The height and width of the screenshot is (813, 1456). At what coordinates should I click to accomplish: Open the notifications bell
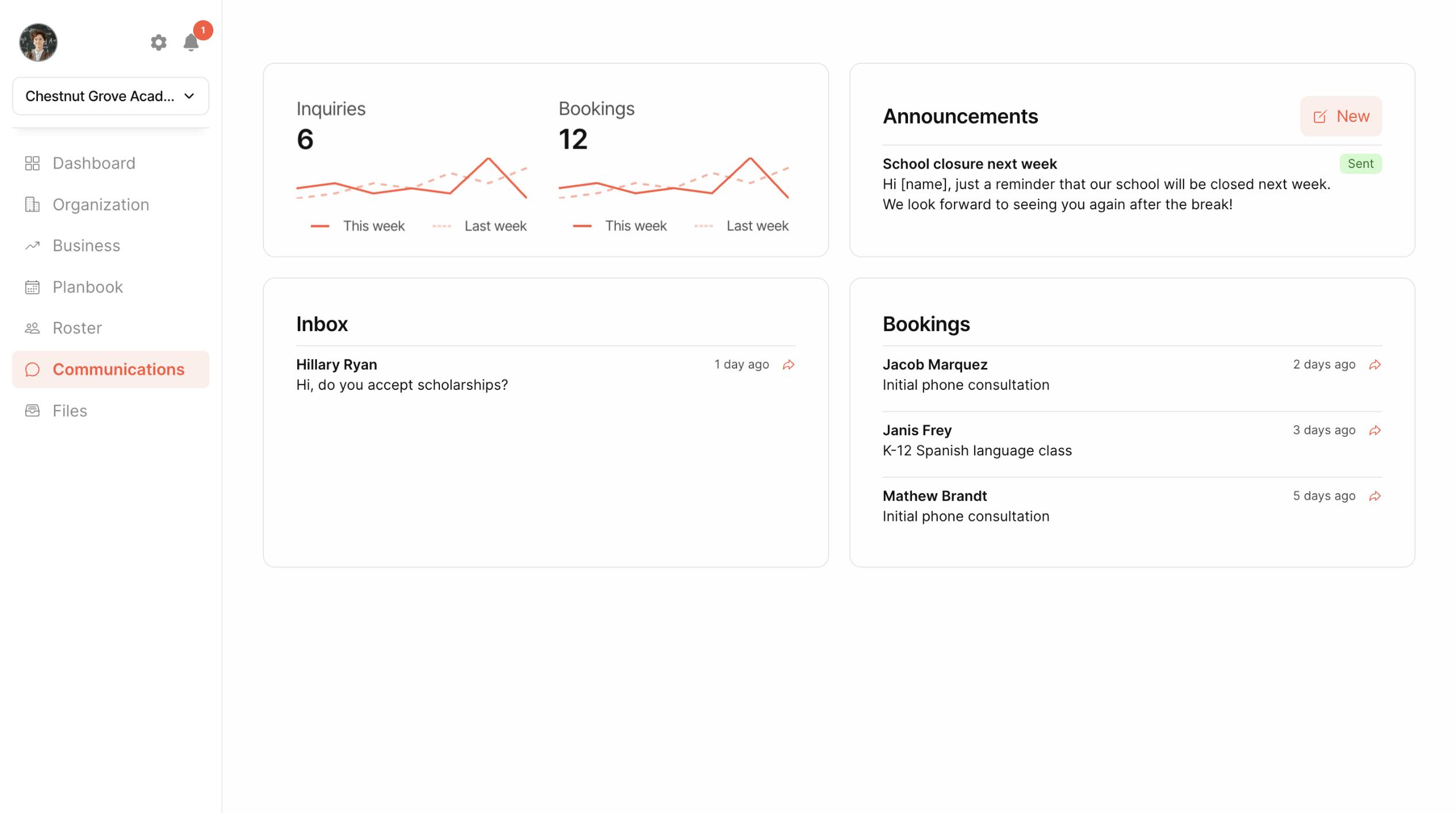pyautogui.click(x=191, y=43)
